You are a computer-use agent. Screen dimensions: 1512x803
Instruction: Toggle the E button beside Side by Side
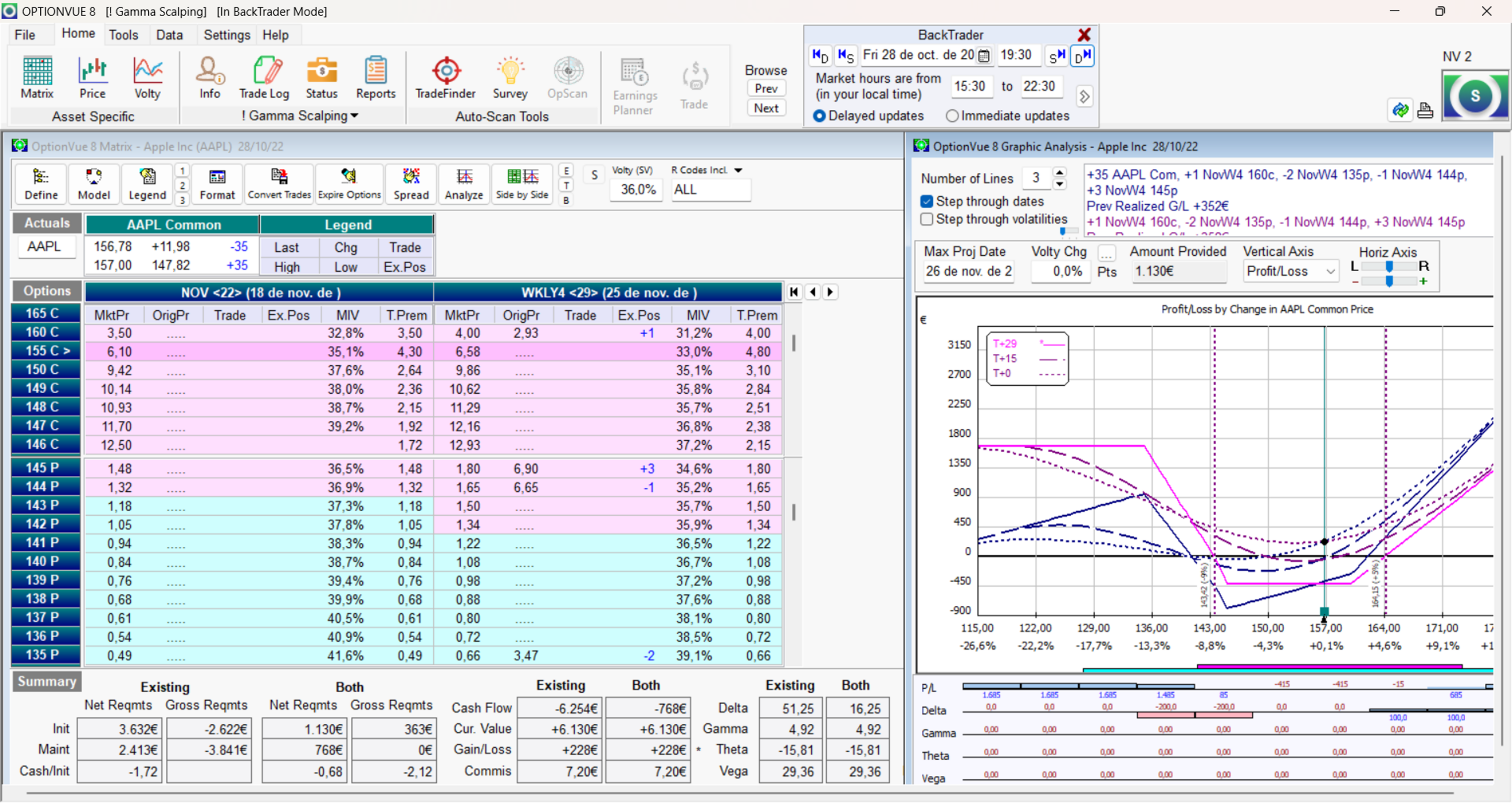coord(566,171)
